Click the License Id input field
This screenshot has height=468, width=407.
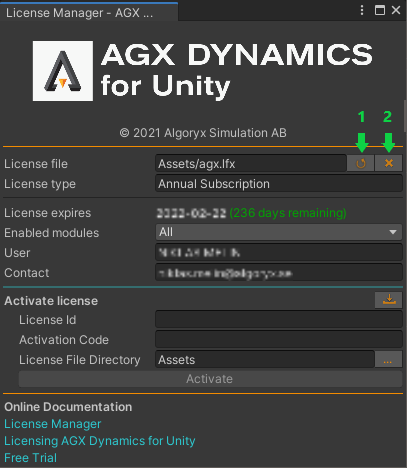click(x=279, y=320)
